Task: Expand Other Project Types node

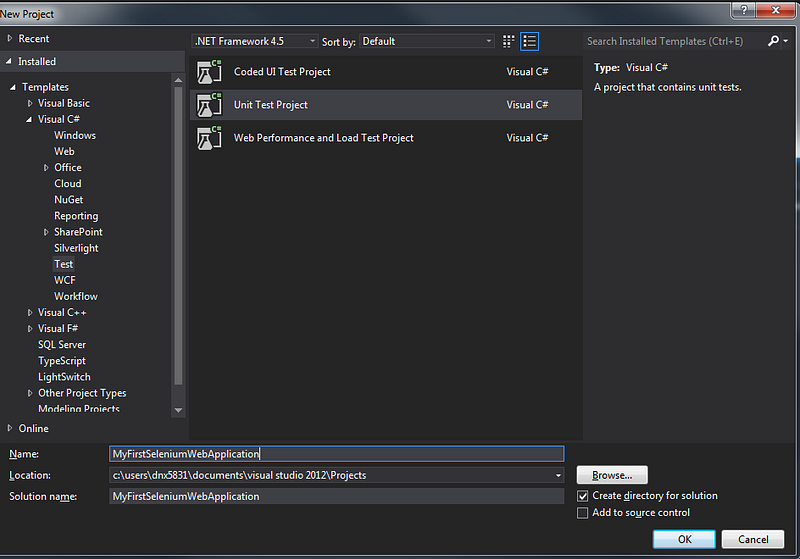Action: point(30,393)
